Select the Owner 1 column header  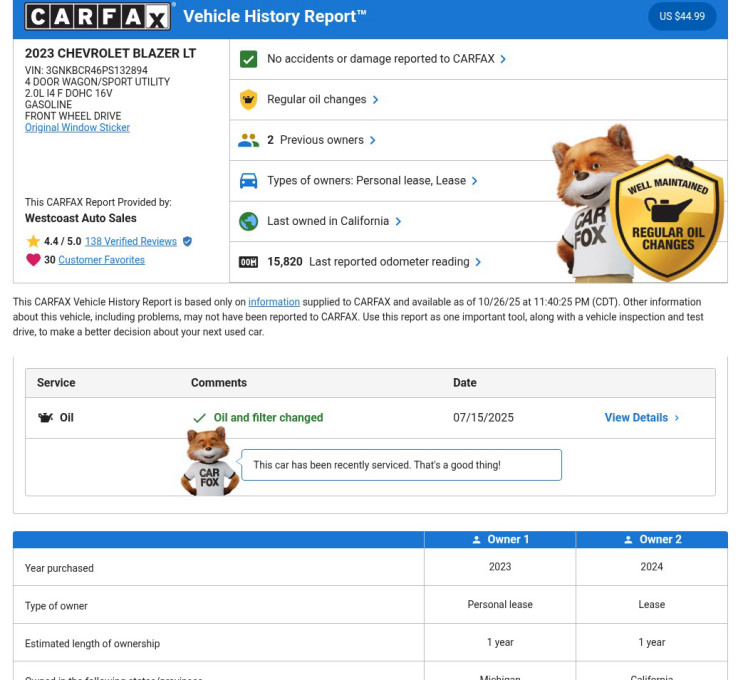click(x=500, y=539)
